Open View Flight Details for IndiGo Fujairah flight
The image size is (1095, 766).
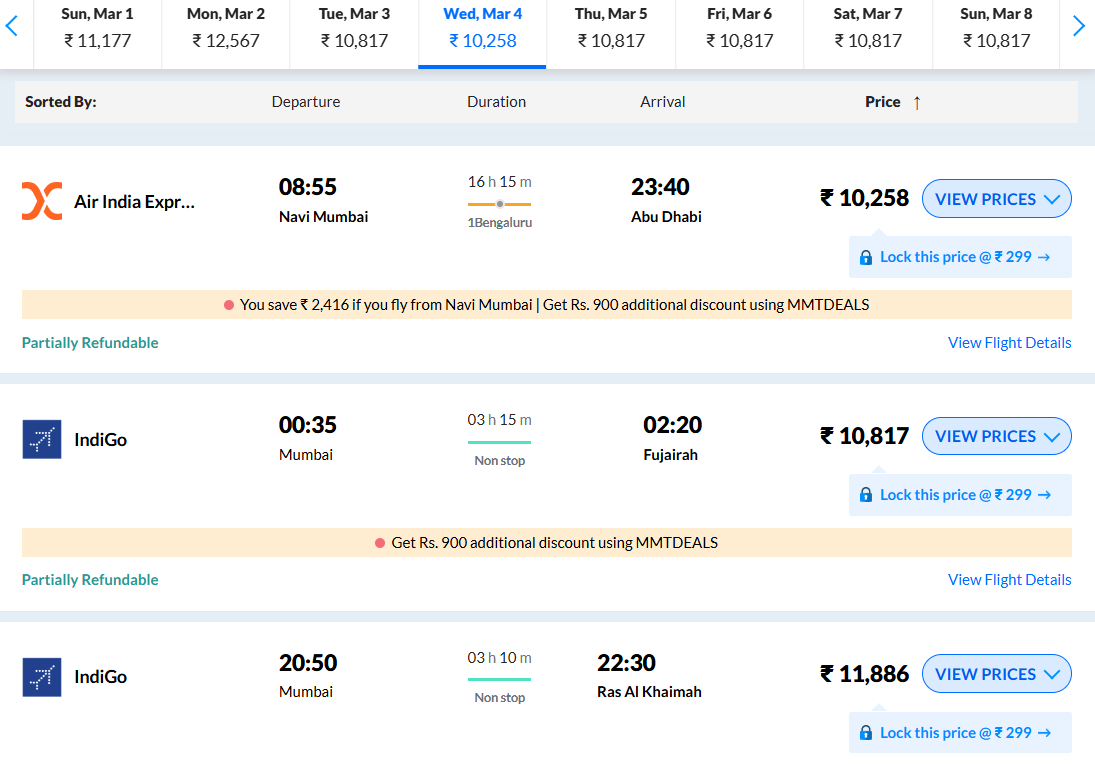pyautogui.click(x=1009, y=580)
